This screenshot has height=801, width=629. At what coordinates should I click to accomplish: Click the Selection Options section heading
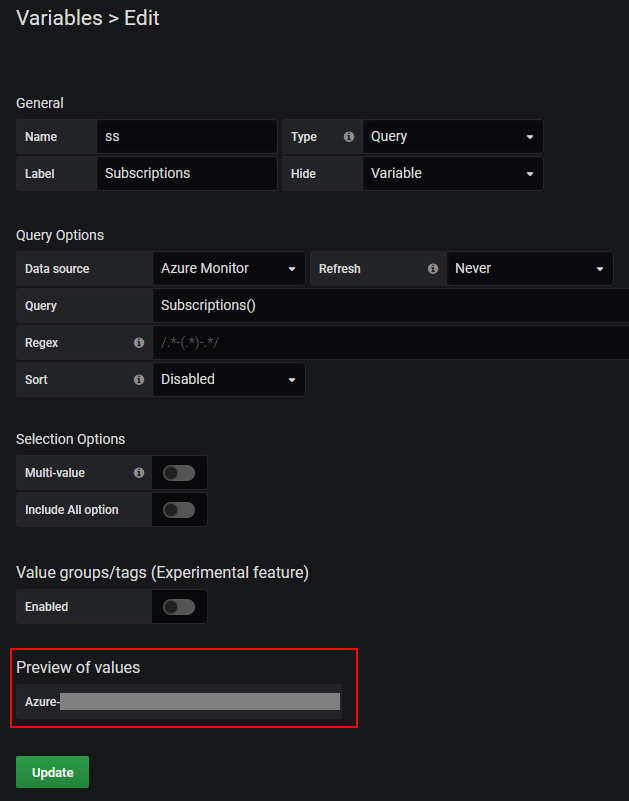point(71,439)
